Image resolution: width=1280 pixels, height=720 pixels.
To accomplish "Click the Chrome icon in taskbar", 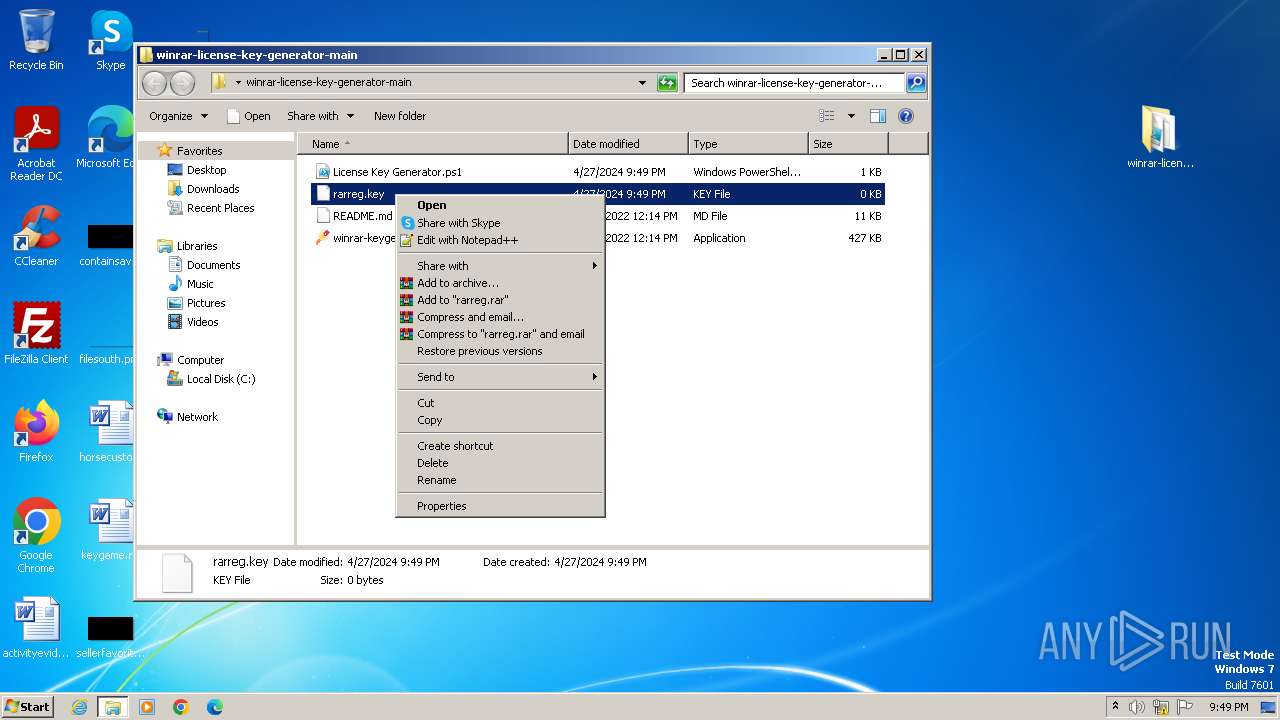I will click(180, 707).
